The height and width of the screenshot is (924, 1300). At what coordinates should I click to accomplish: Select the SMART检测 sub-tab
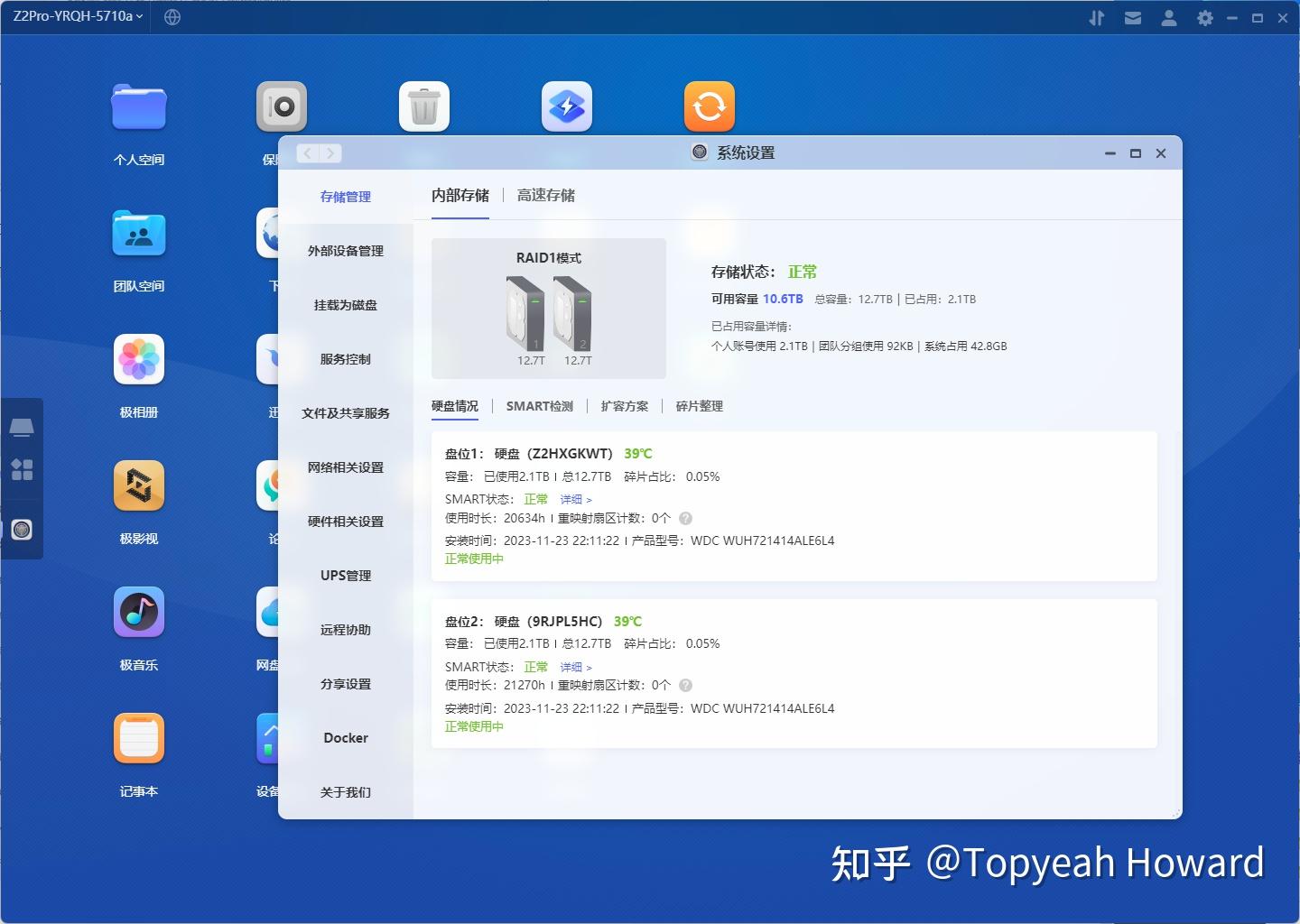pos(540,406)
